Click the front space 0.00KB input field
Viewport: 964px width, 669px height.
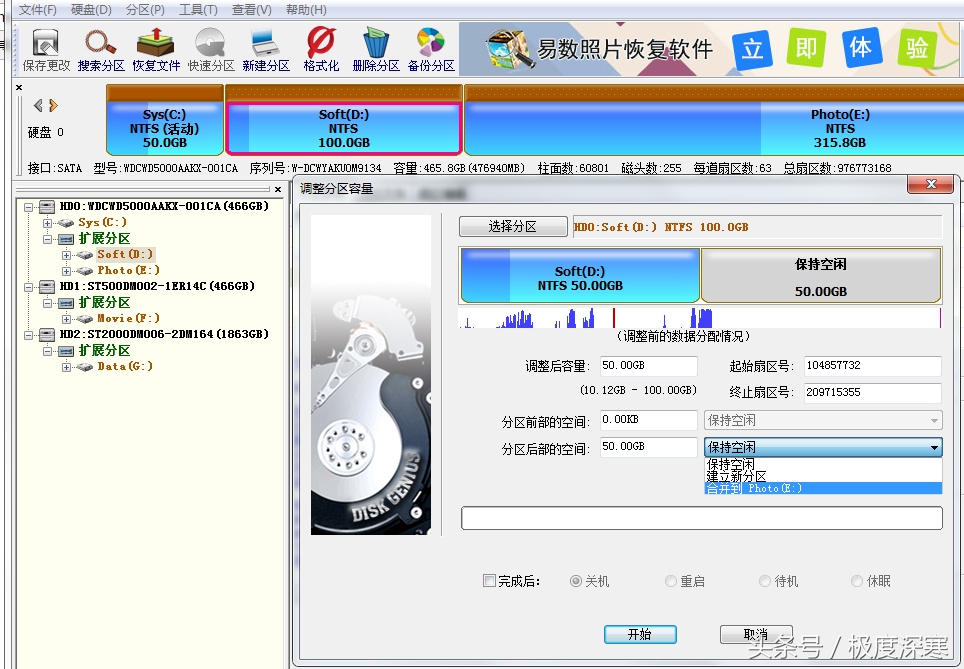click(648, 420)
